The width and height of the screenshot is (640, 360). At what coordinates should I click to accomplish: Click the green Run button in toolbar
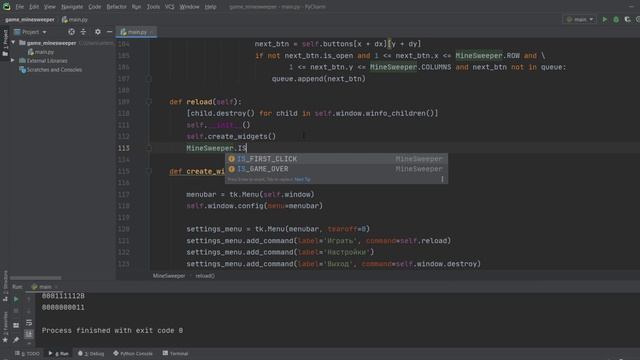(604, 19)
